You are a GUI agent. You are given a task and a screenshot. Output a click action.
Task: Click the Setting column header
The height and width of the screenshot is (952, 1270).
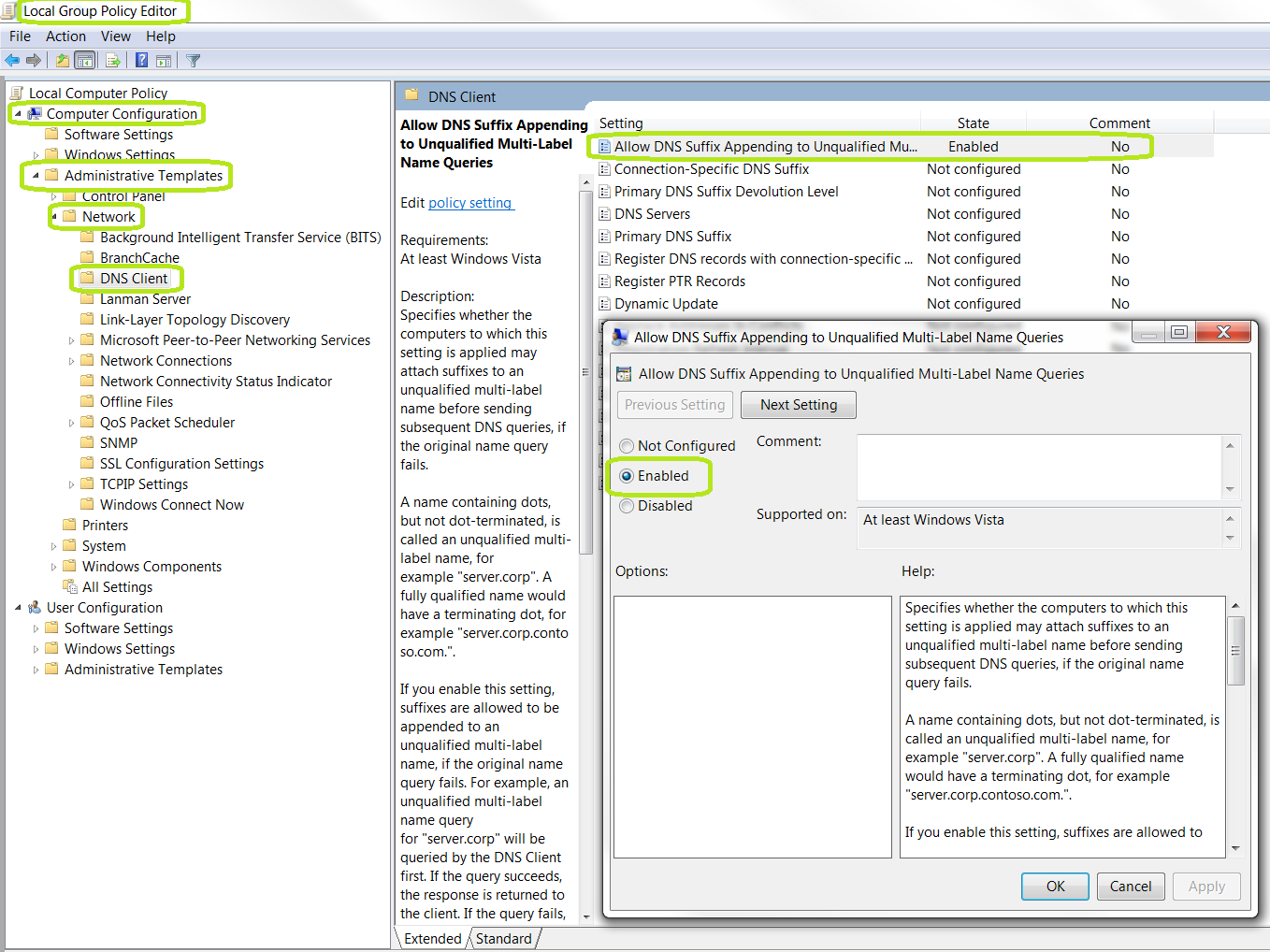758,123
